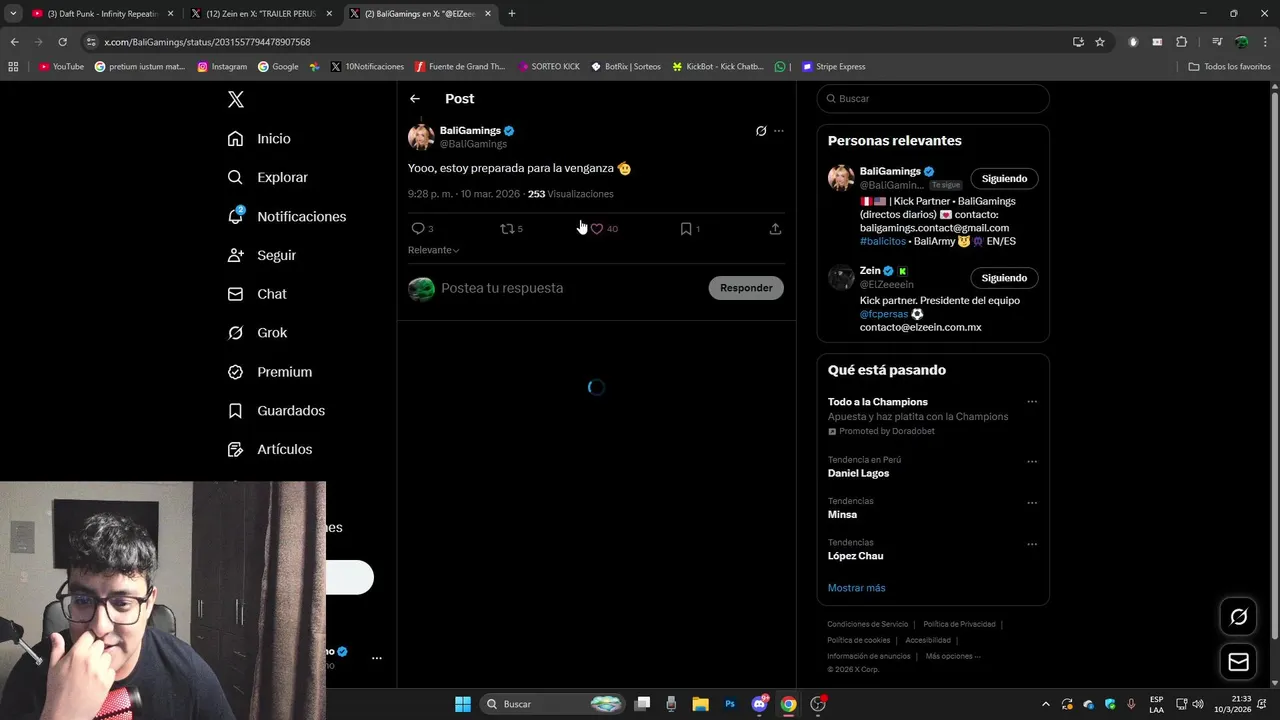The height and width of the screenshot is (720, 1280).
Task: Open the account menu three dots
Action: coord(377,658)
